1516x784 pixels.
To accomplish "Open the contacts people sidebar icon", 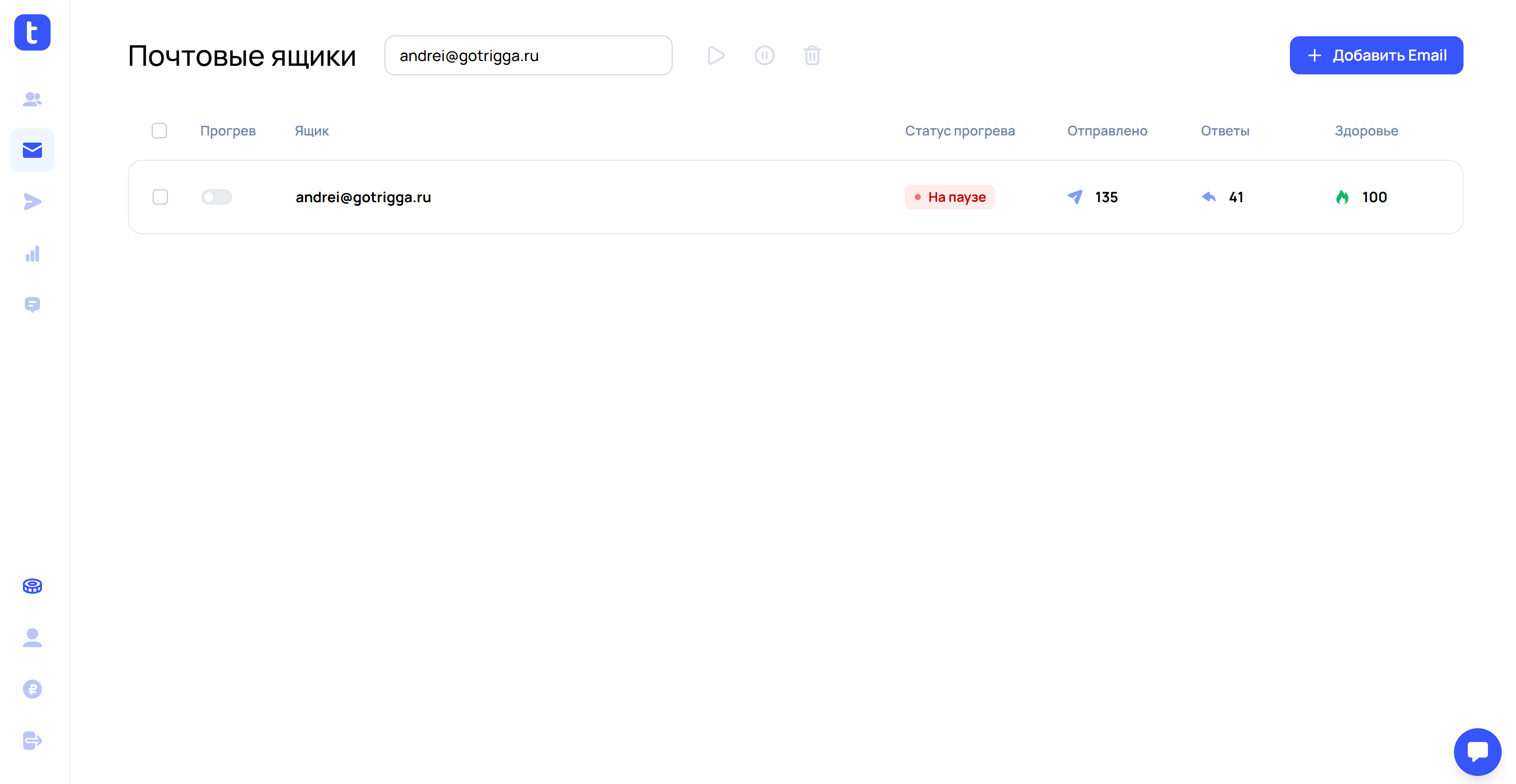I will tap(32, 99).
